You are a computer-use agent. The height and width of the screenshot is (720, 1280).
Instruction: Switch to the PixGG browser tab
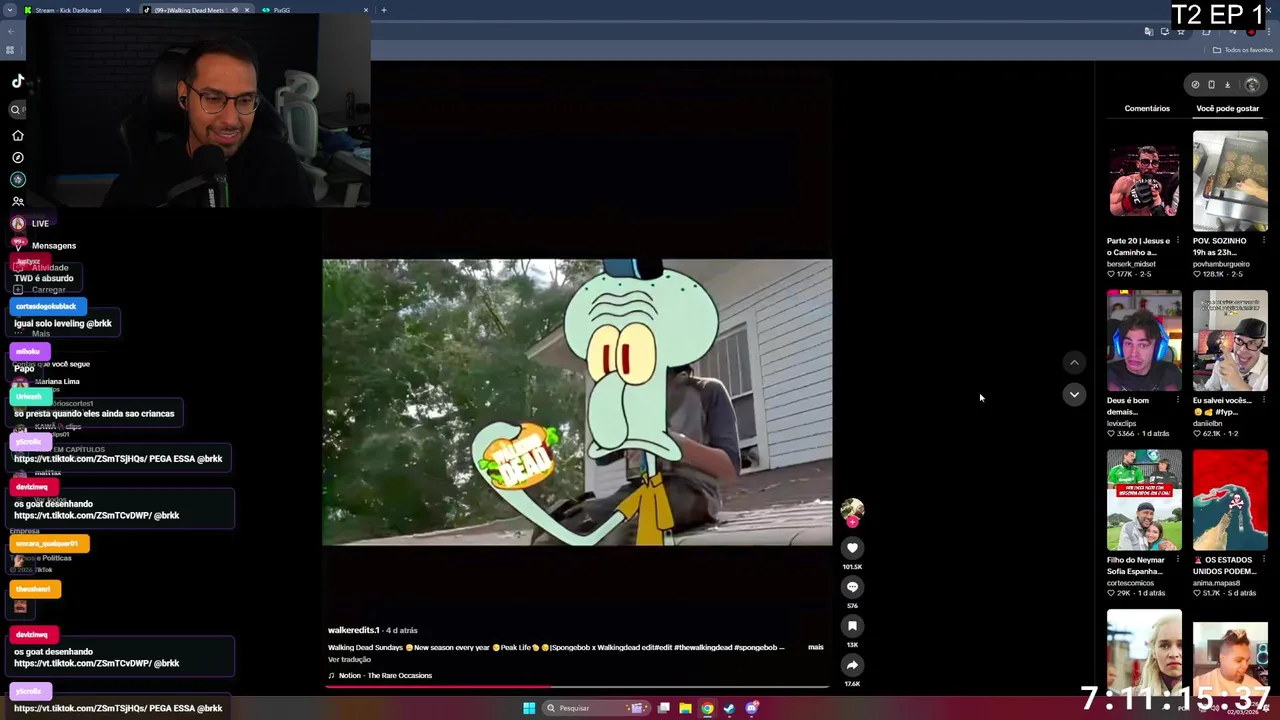(317, 10)
